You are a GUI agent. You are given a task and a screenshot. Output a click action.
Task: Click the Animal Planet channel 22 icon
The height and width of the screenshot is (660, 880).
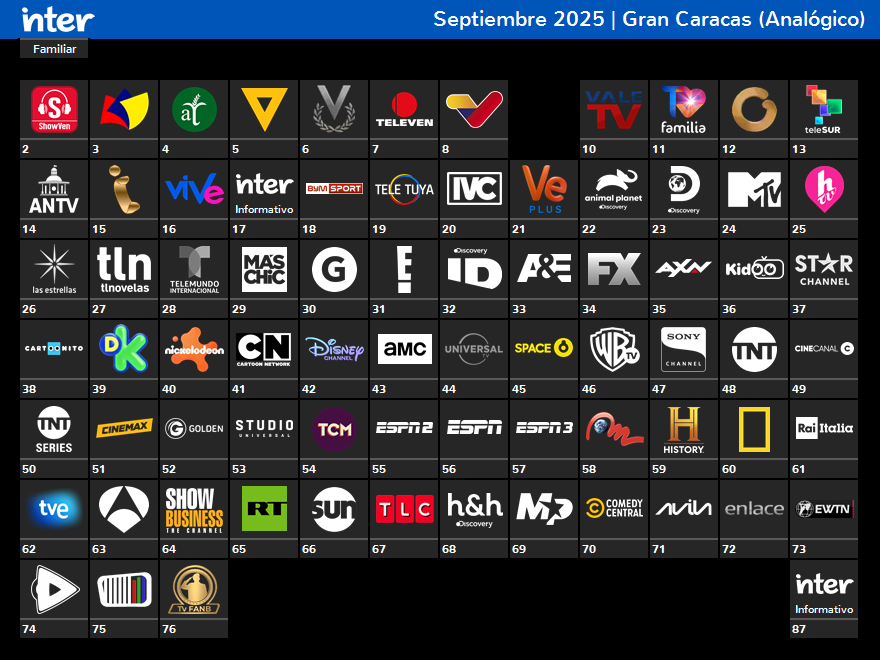(x=614, y=189)
